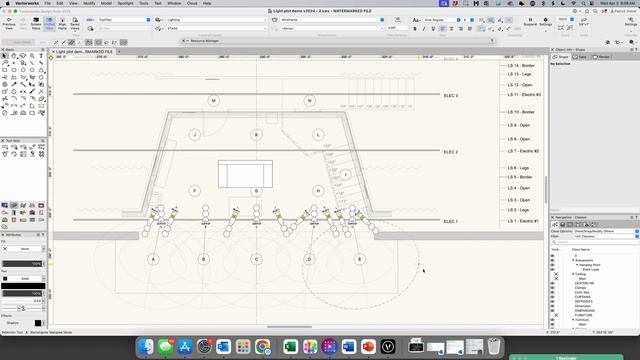Screen dimensions: 640x360
Task: Switch Navigation palette to Design Layers icon
Action: 562,224
